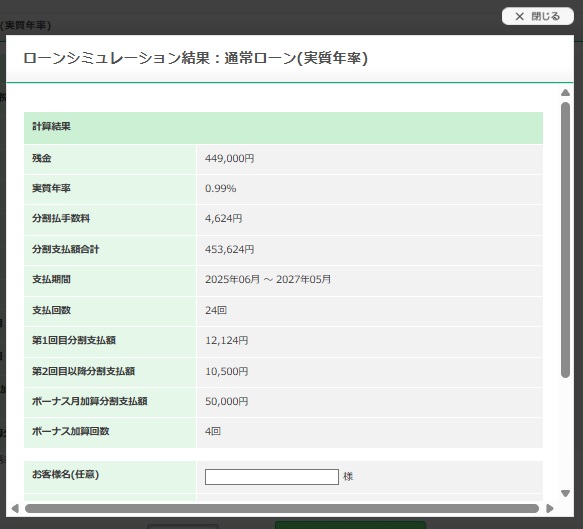Image resolution: width=583 pixels, height=529 pixels.
Task: Click the horizontal scrollbar left arrow
Action: pos(15,508)
